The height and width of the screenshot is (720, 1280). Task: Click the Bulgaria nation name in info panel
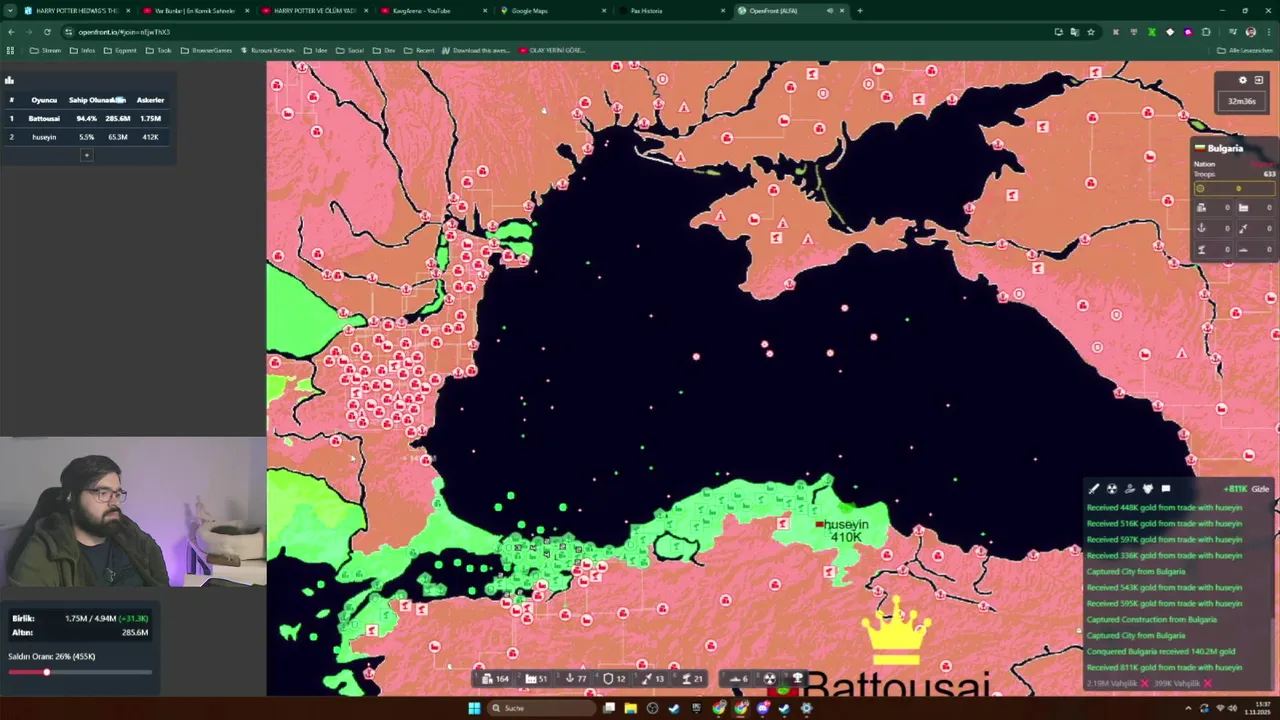tap(1225, 148)
